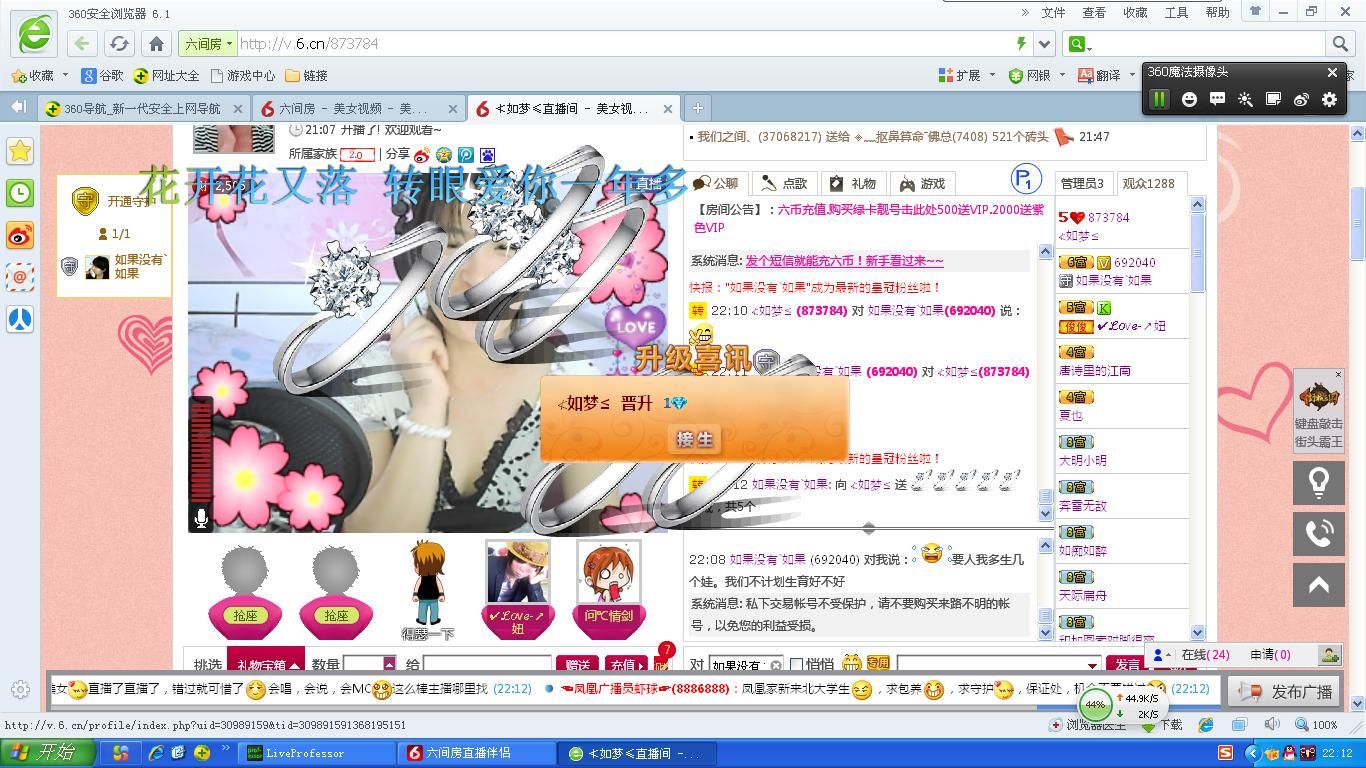Open the gift quantity dropdown
The width and height of the screenshot is (1366, 768).
(x=389, y=665)
